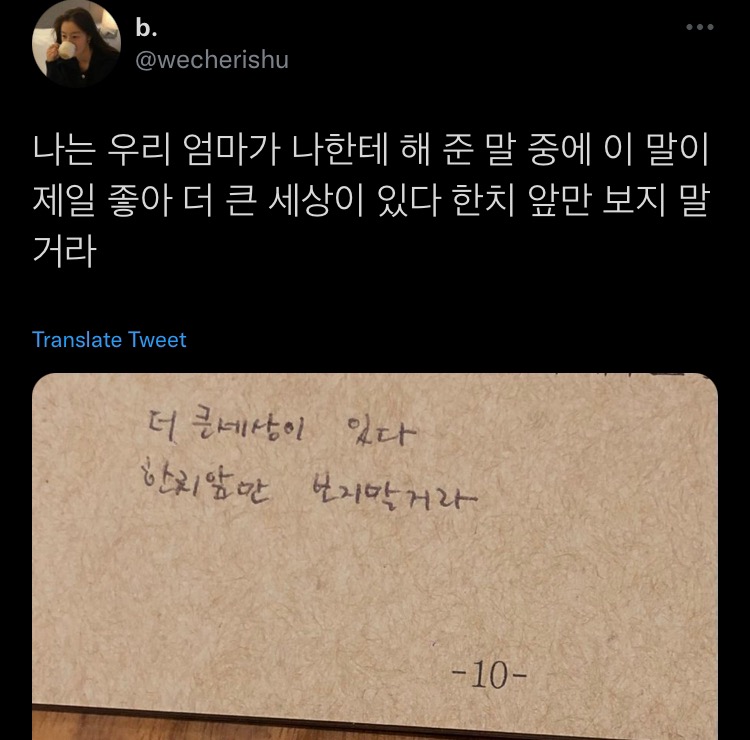
Task: Select the tweet's first line starting with 나는 우리 엄마가
Action: pyautogui.click(x=371, y=150)
